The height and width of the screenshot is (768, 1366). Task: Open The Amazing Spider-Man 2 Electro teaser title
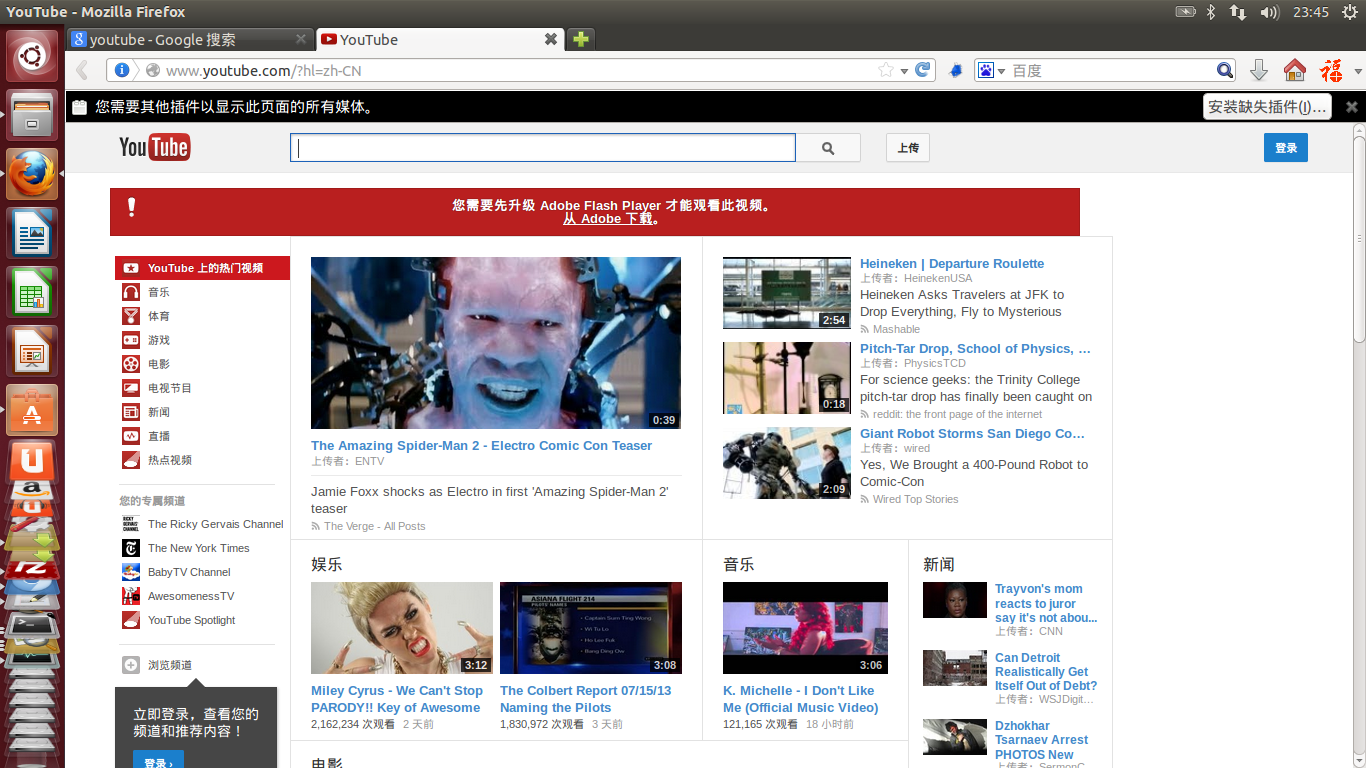click(481, 446)
